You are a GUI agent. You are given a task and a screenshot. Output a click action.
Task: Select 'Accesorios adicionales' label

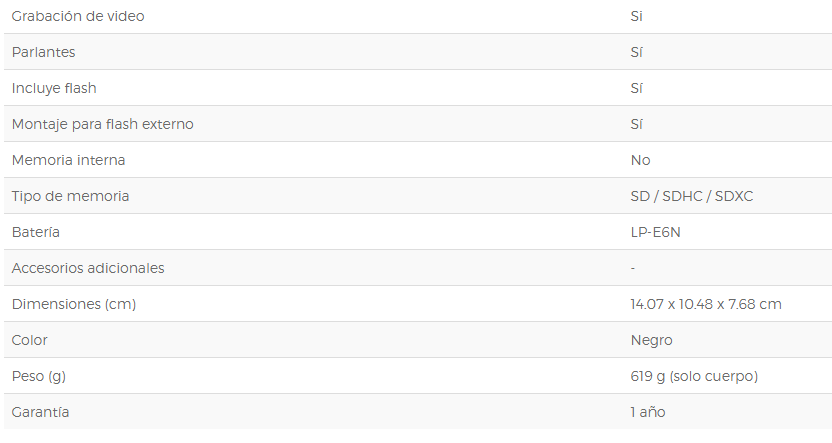click(88, 268)
